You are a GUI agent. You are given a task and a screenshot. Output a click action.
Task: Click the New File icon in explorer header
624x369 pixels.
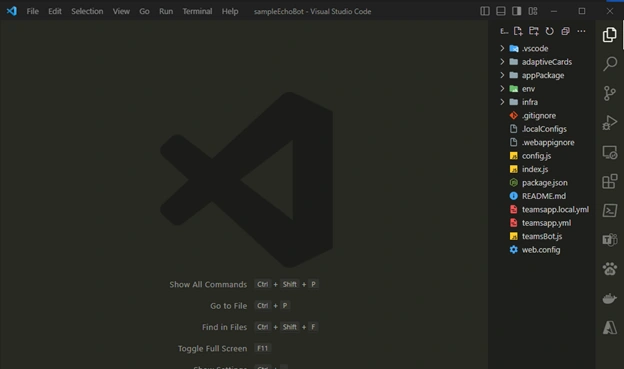click(x=518, y=31)
